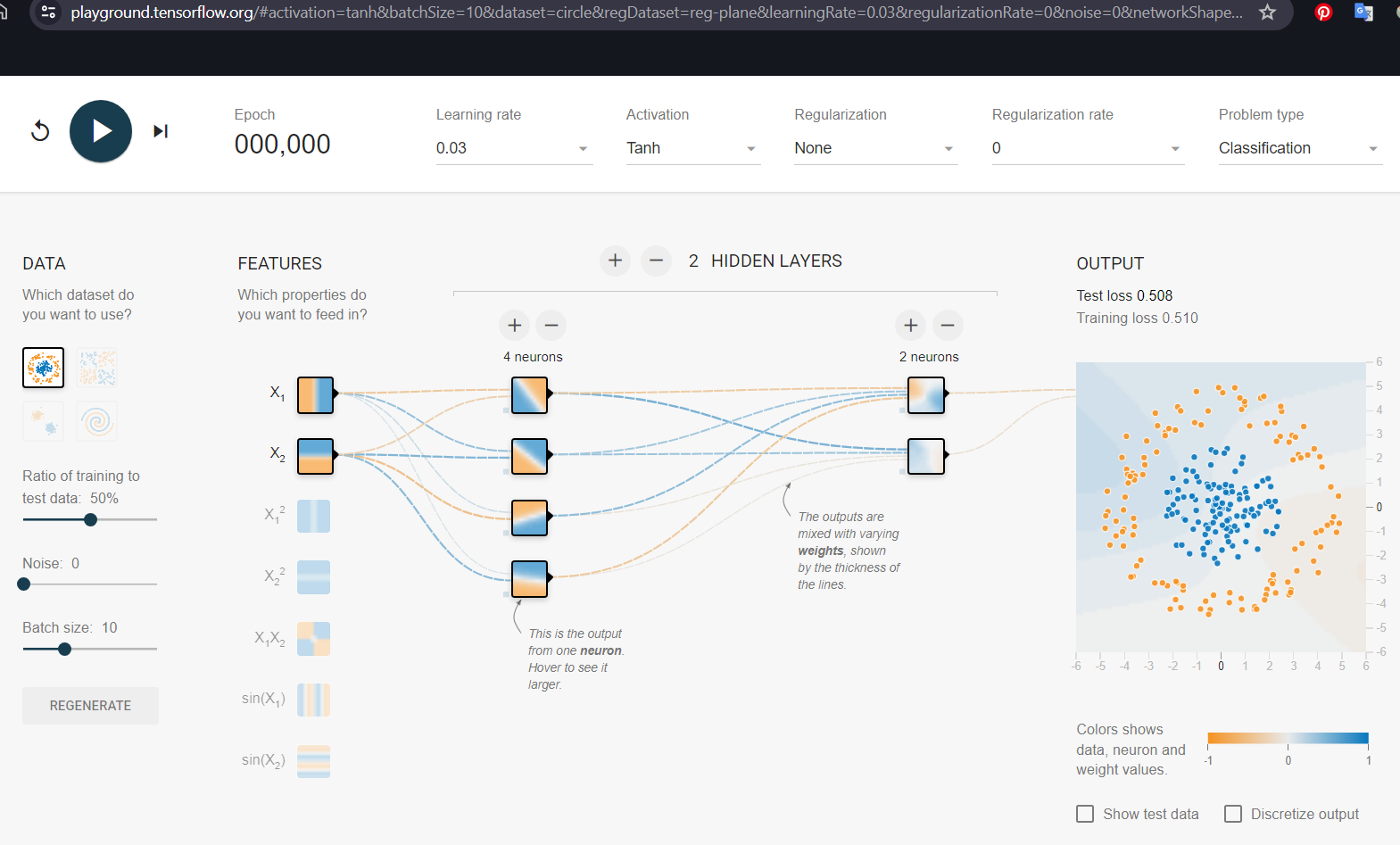Click the OUTPUT heading
This screenshot has width=1400, height=845.
[x=1110, y=263]
